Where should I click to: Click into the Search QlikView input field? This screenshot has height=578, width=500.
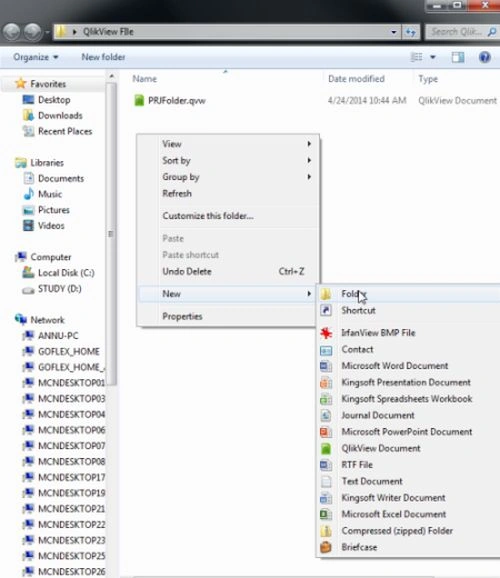457,32
